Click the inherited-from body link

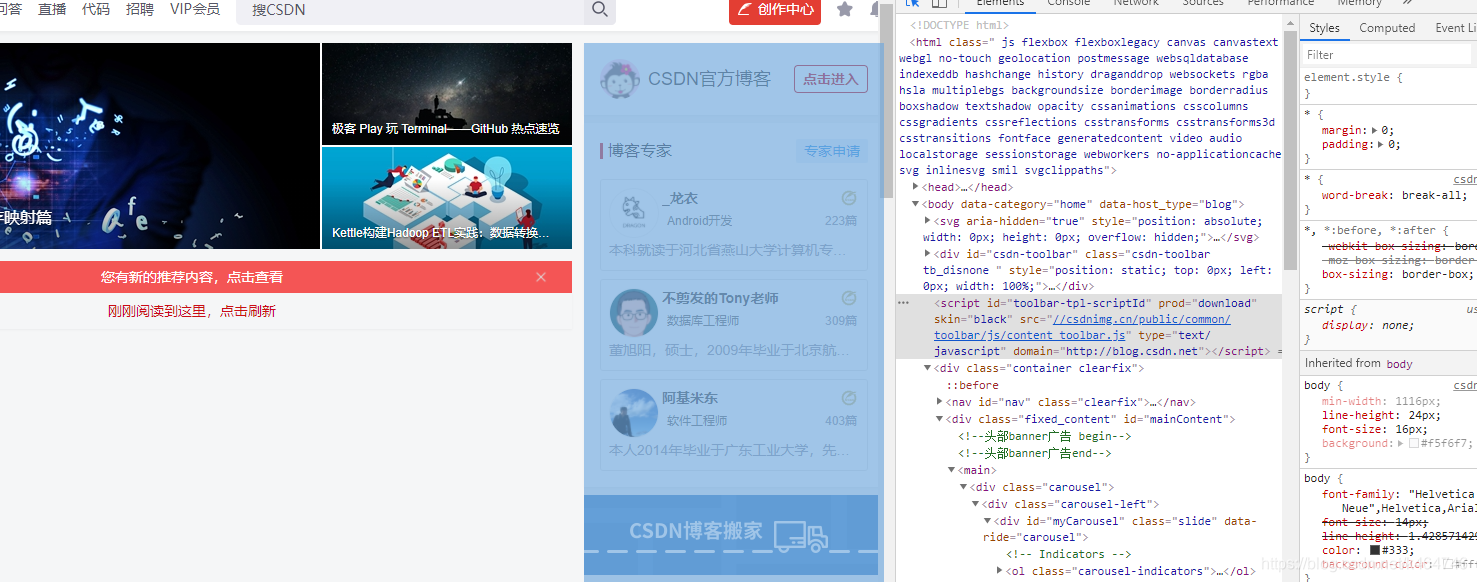1399,363
